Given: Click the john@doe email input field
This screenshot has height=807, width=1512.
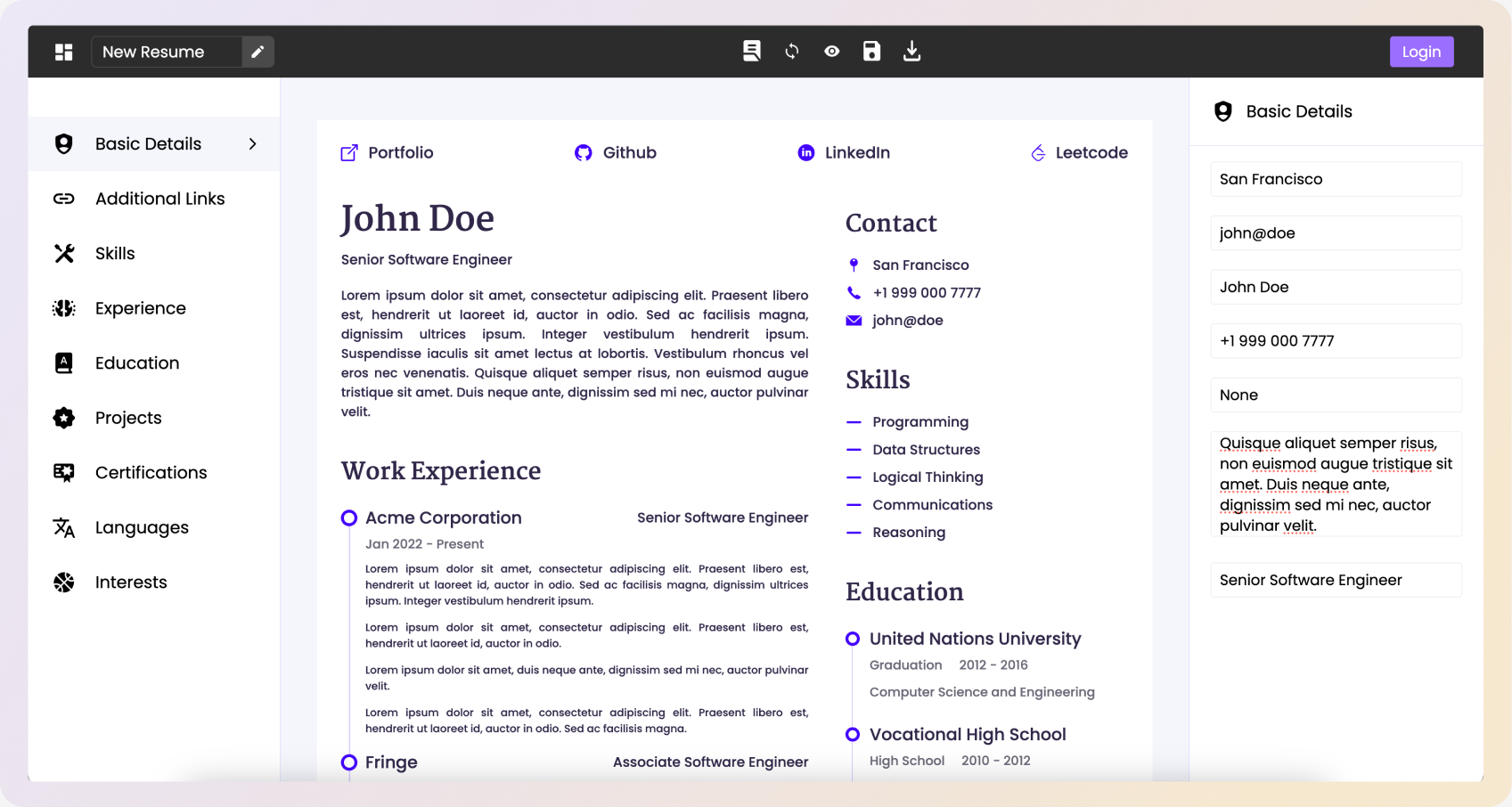Looking at the screenshot, I should [1335, 233].
